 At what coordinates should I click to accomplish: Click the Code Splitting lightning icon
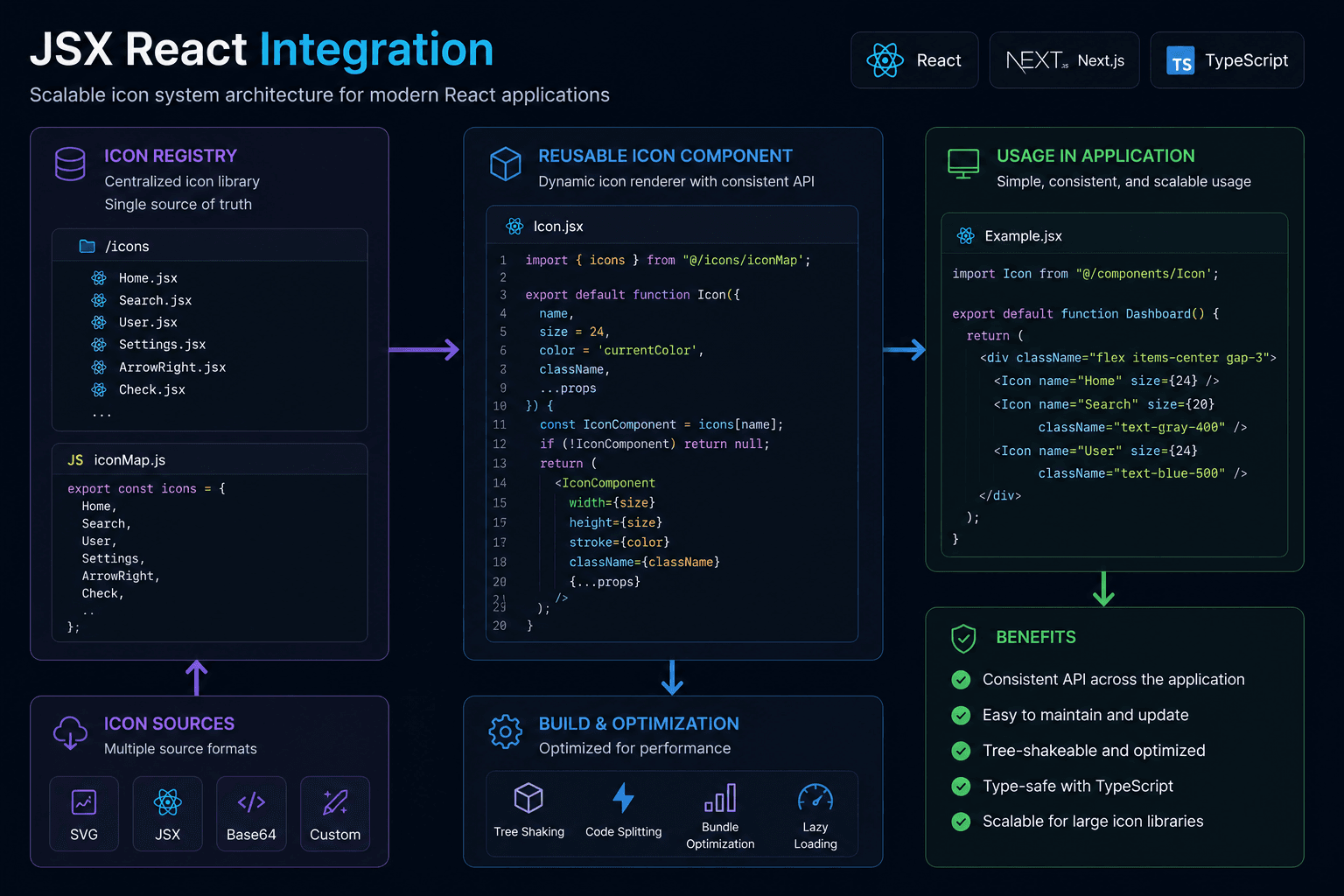[623, 798]
